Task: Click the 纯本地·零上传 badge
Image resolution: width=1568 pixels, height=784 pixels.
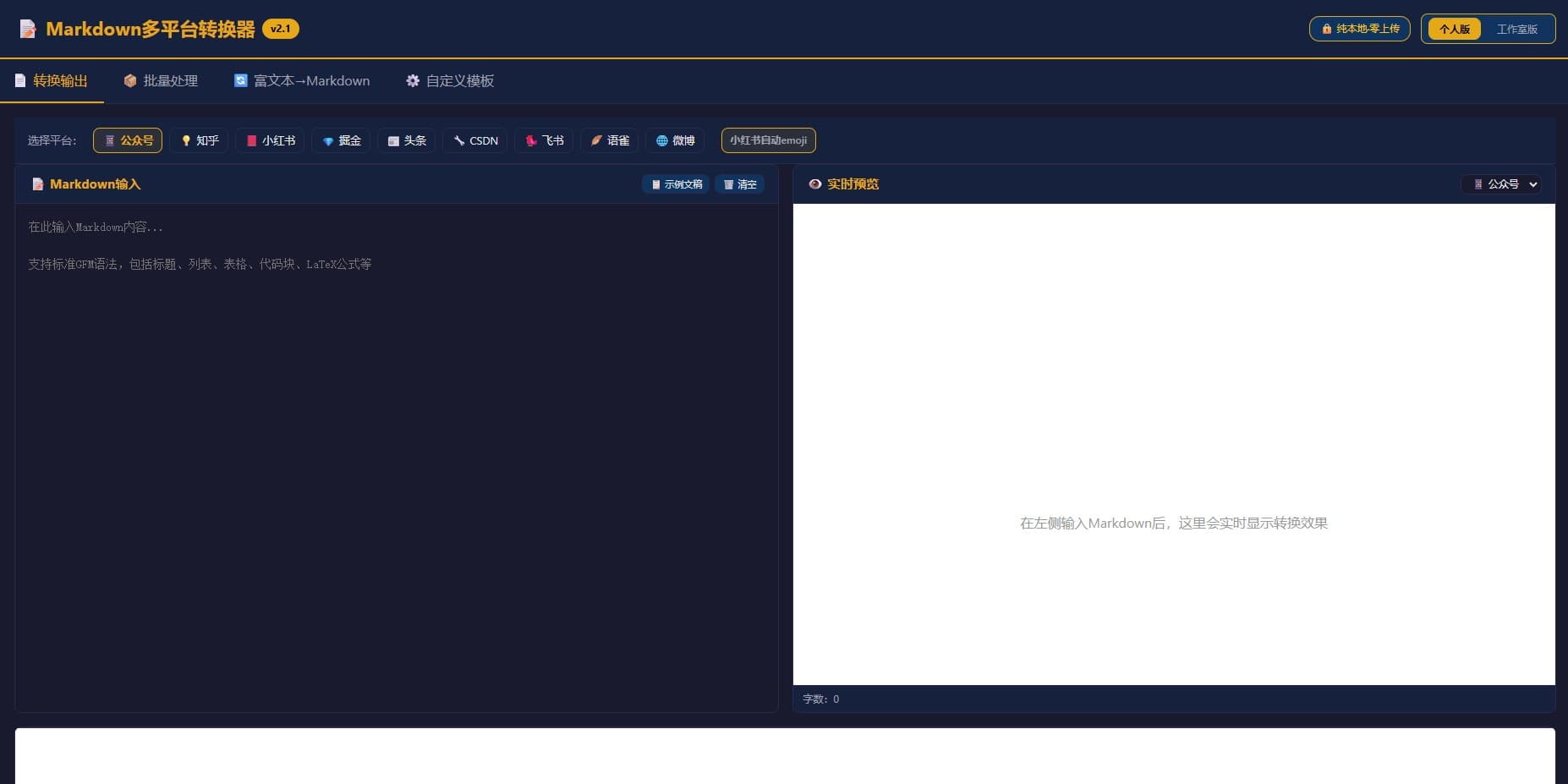Action: [1360, 29]
